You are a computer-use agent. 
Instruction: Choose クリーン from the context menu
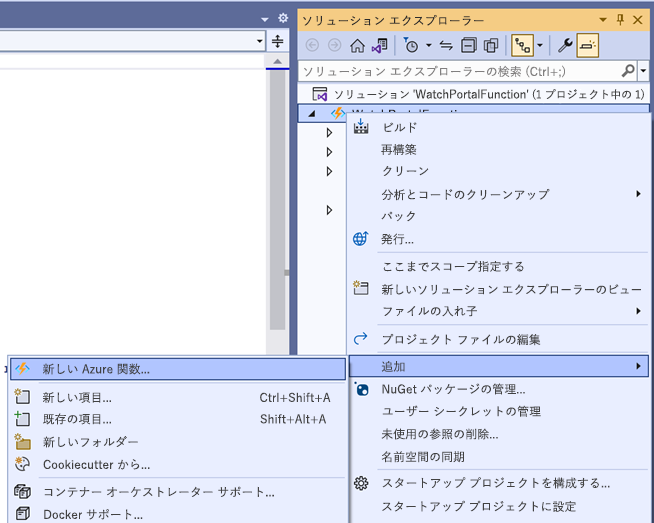[x=405, y=171]
